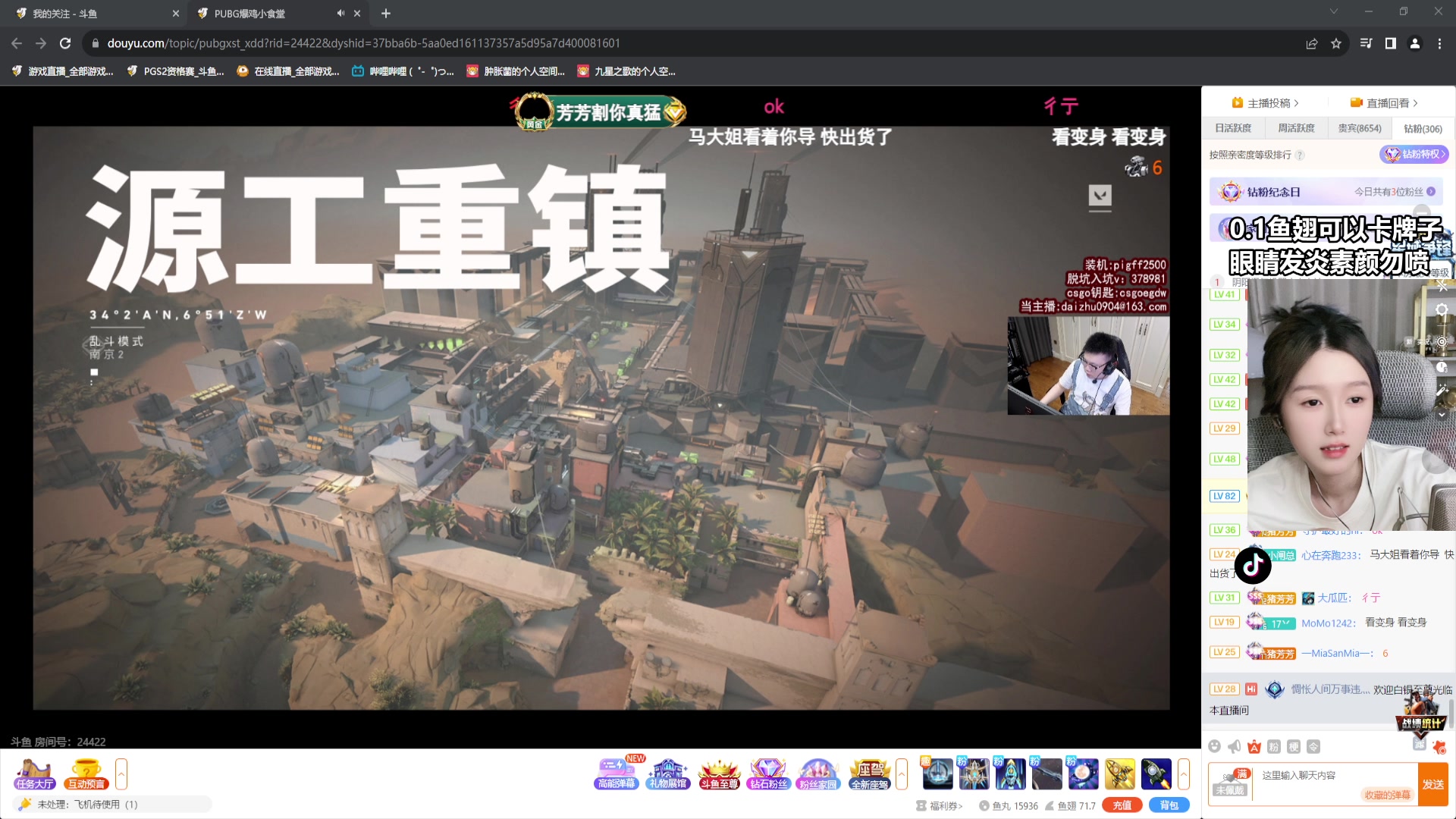1456x819 pixels.
Task: Open the browser side panel icon
Action: pyautogui.click(x=1391, y=43)
